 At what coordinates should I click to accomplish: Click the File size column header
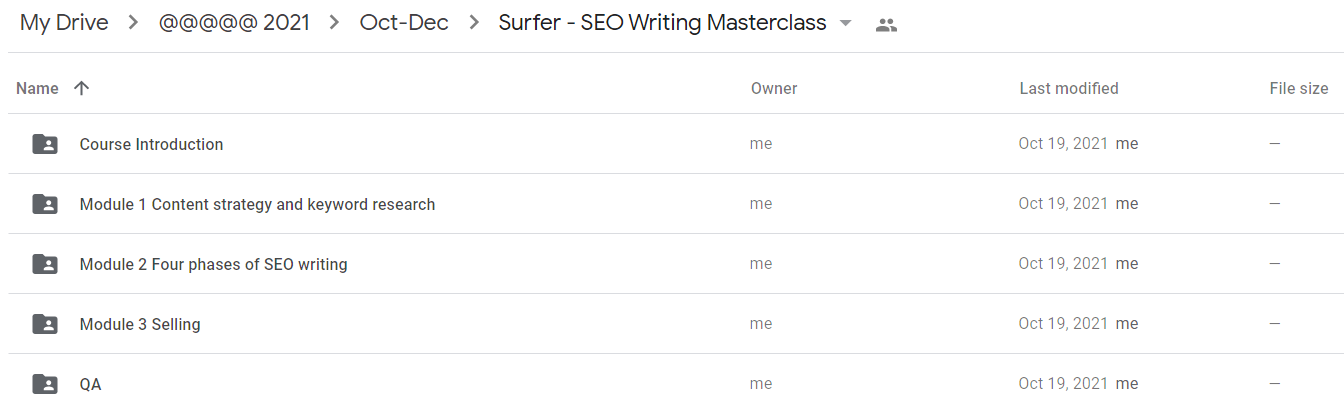pyautogui.click(x=1299, y=88)
